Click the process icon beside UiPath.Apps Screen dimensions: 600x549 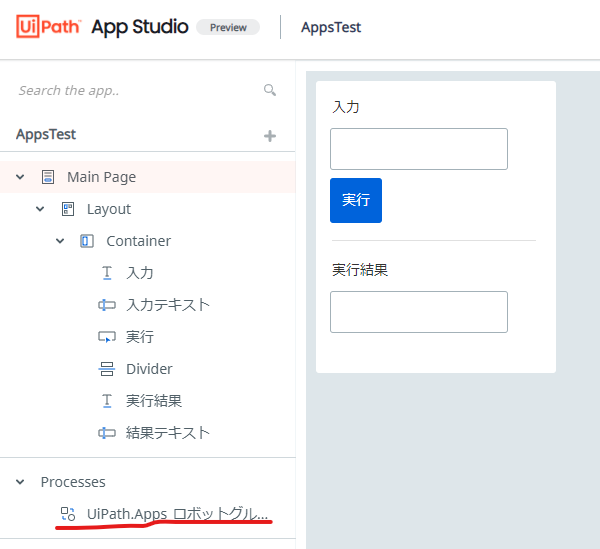[68, 514]
